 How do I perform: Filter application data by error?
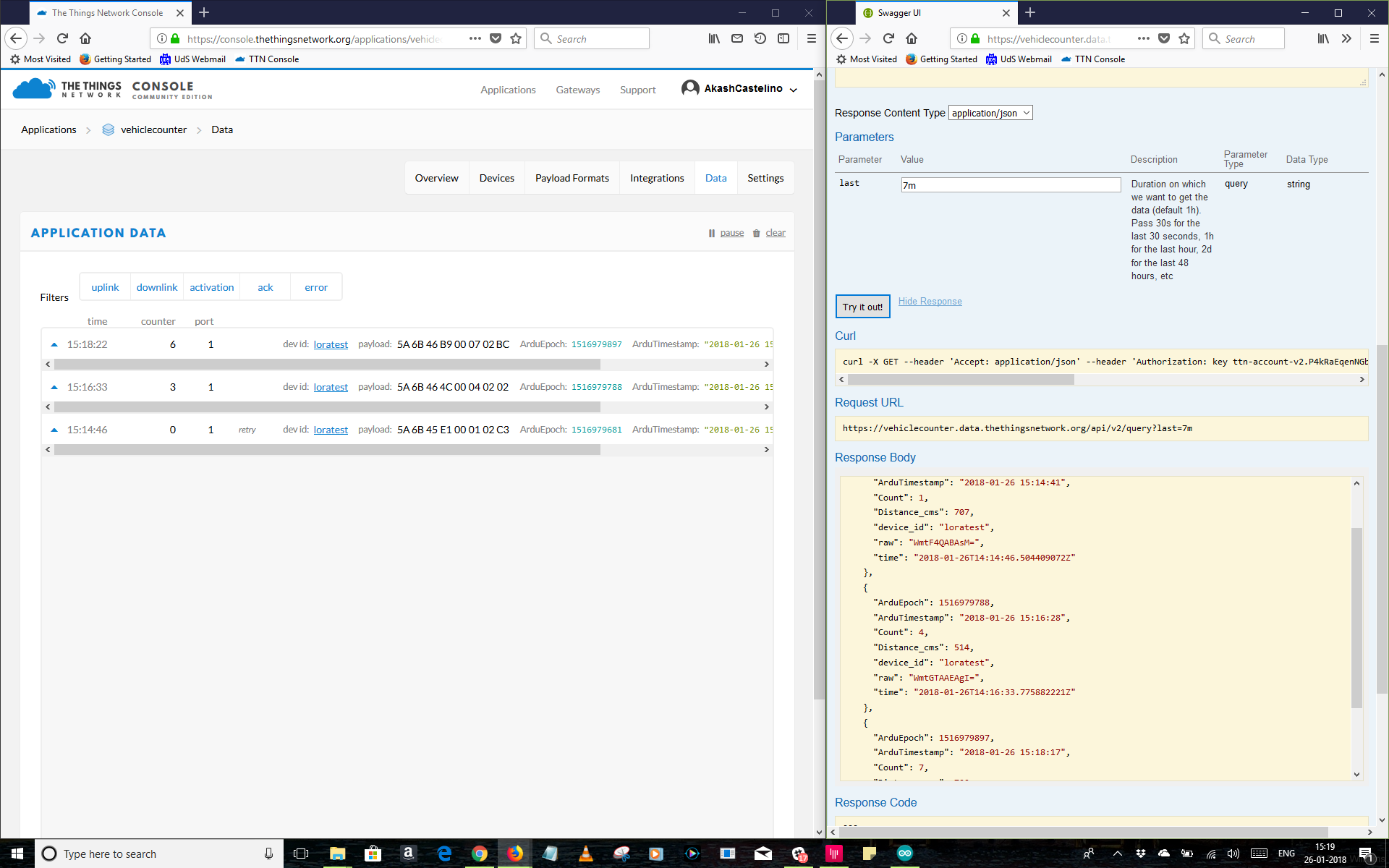[316, 287]
